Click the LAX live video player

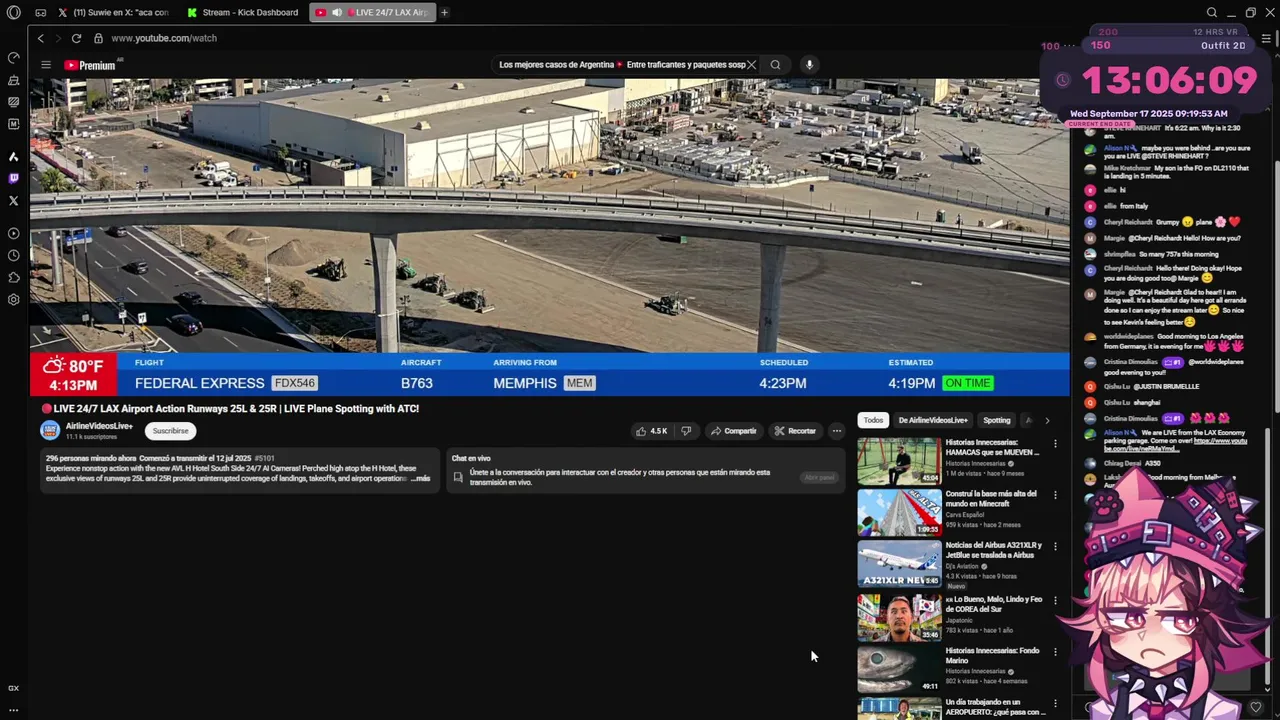point(549,237)
